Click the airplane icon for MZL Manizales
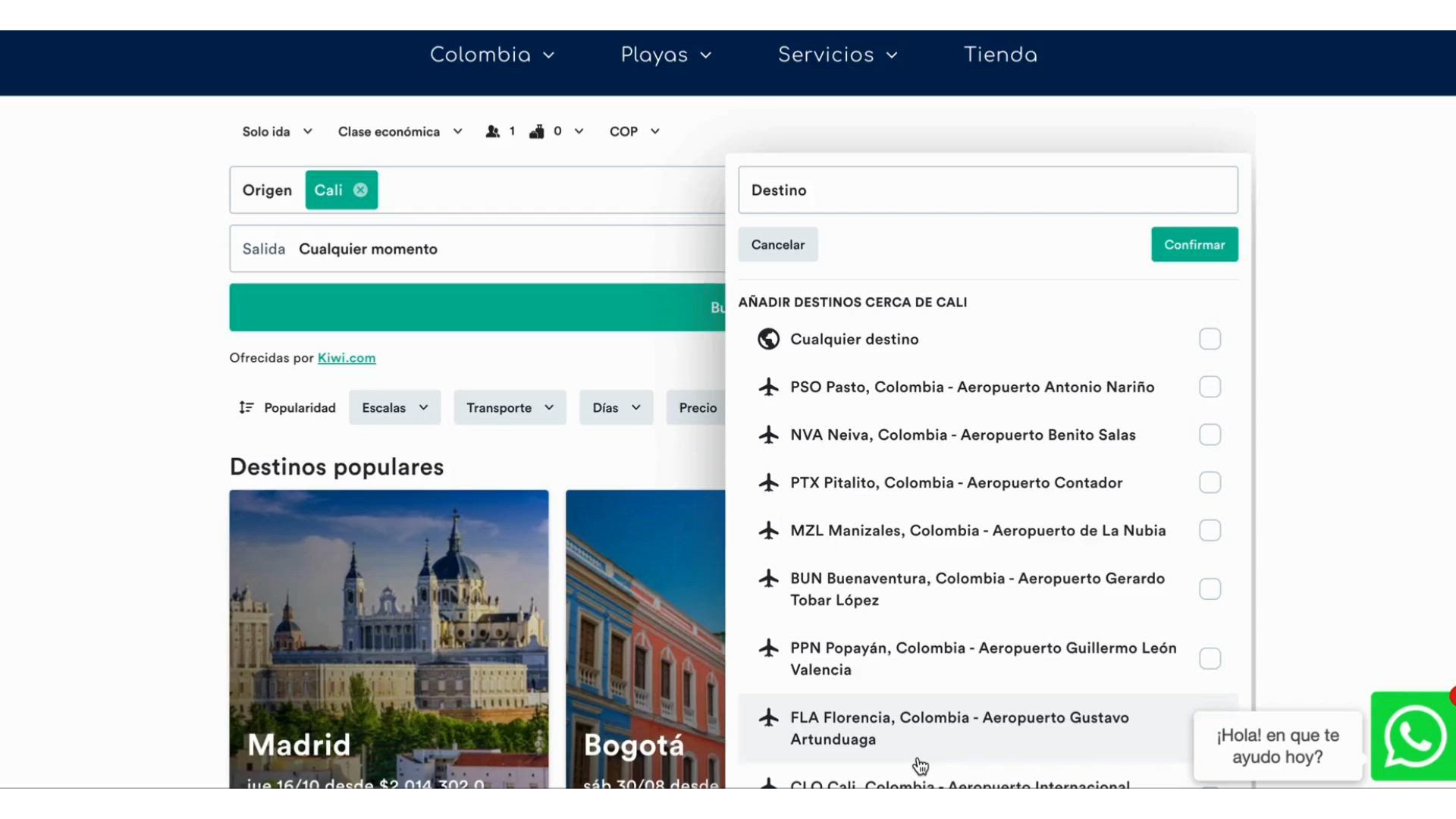 768,530
